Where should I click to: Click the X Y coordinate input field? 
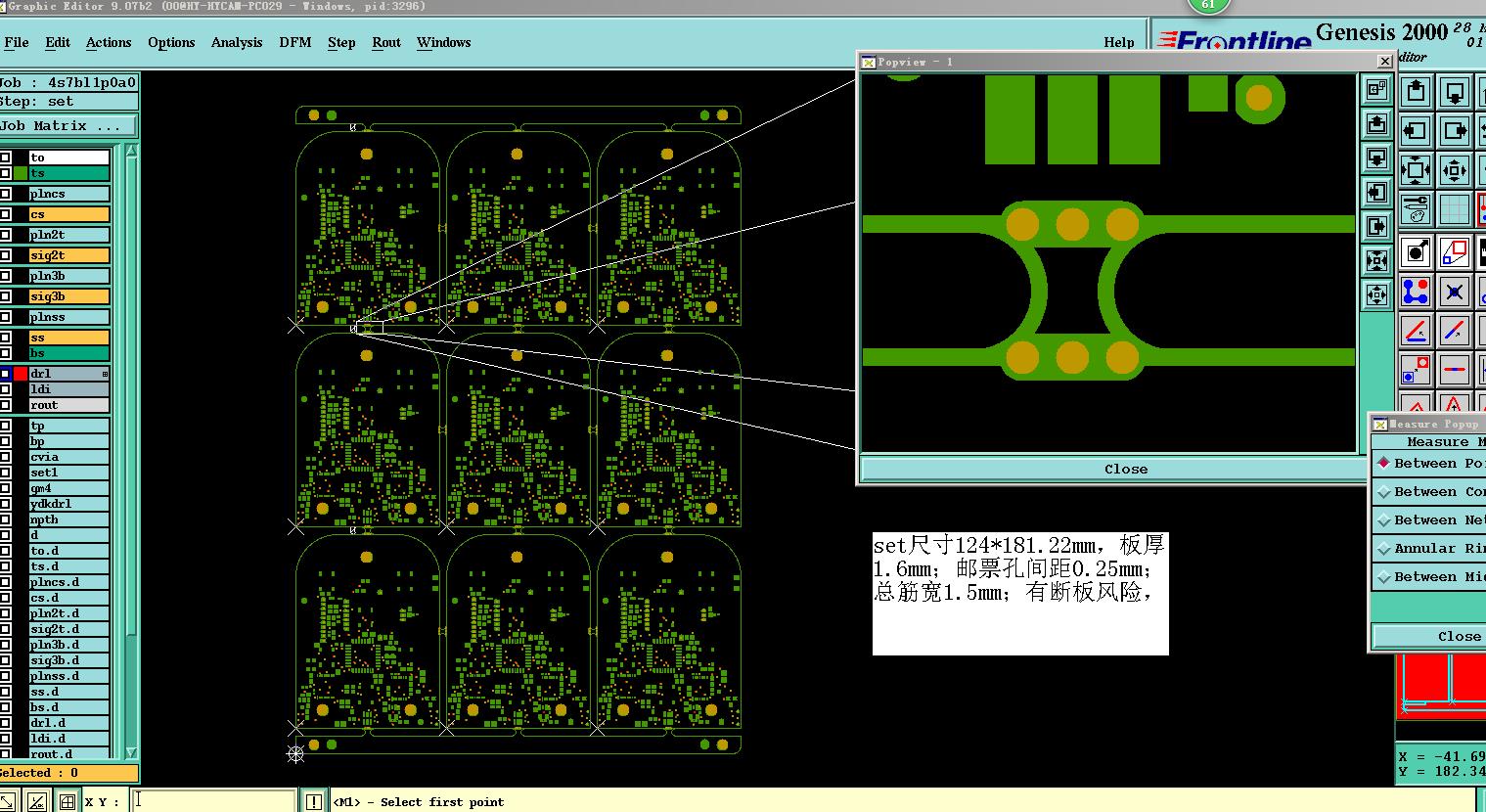(x=214, y=801)
